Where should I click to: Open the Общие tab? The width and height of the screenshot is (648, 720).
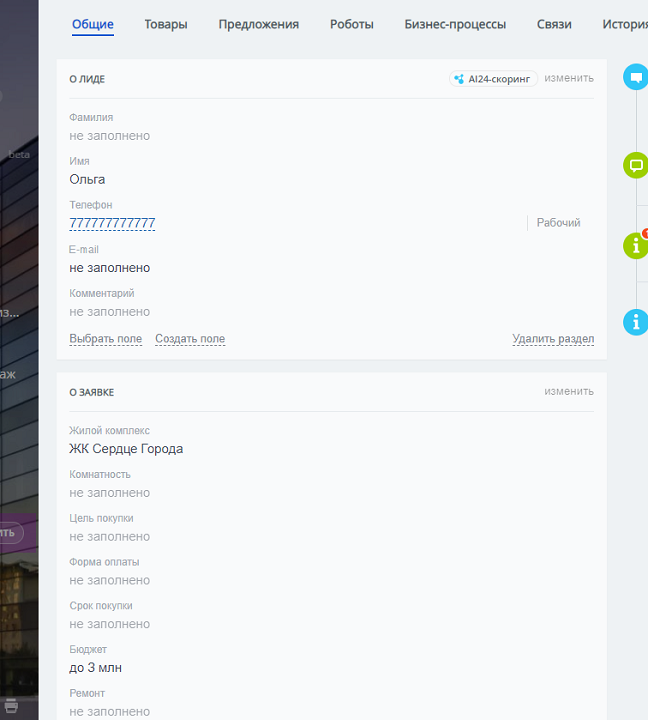pos(93,24)
